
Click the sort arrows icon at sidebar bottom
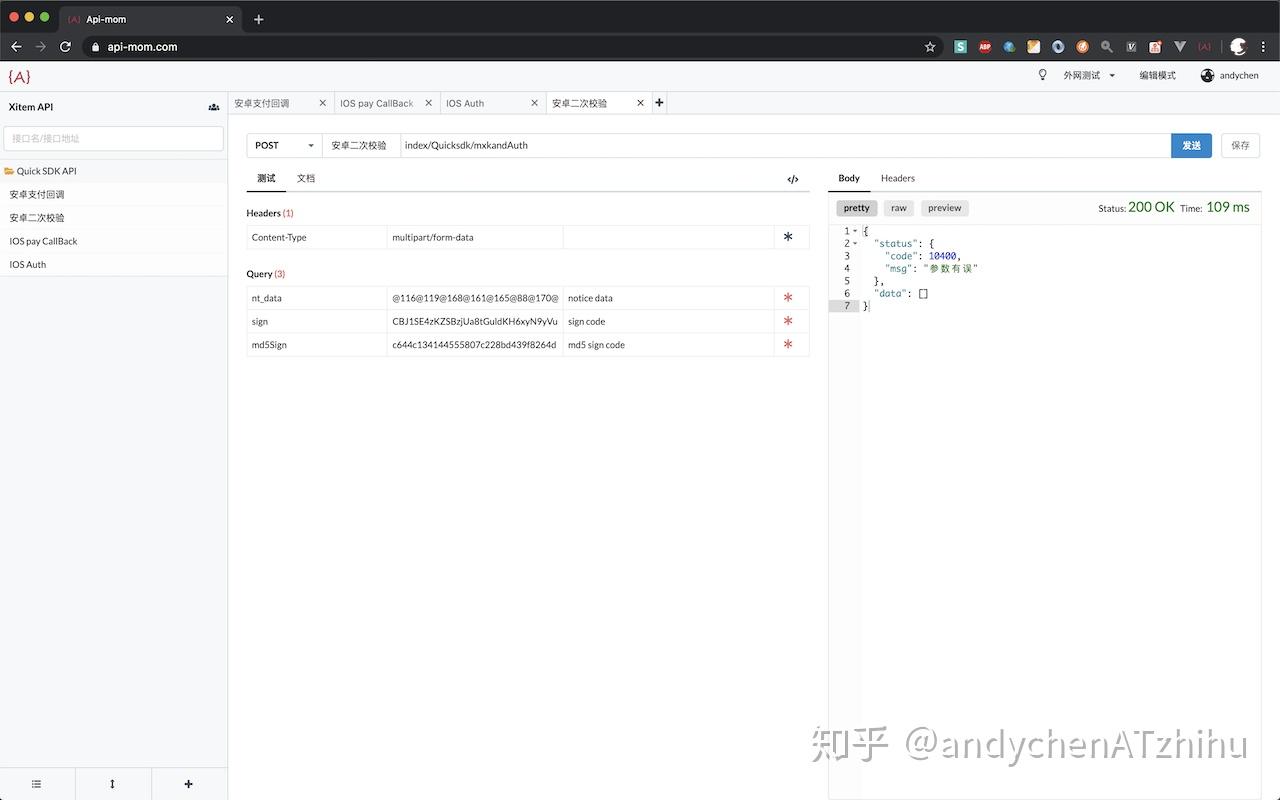pos(112,784)
